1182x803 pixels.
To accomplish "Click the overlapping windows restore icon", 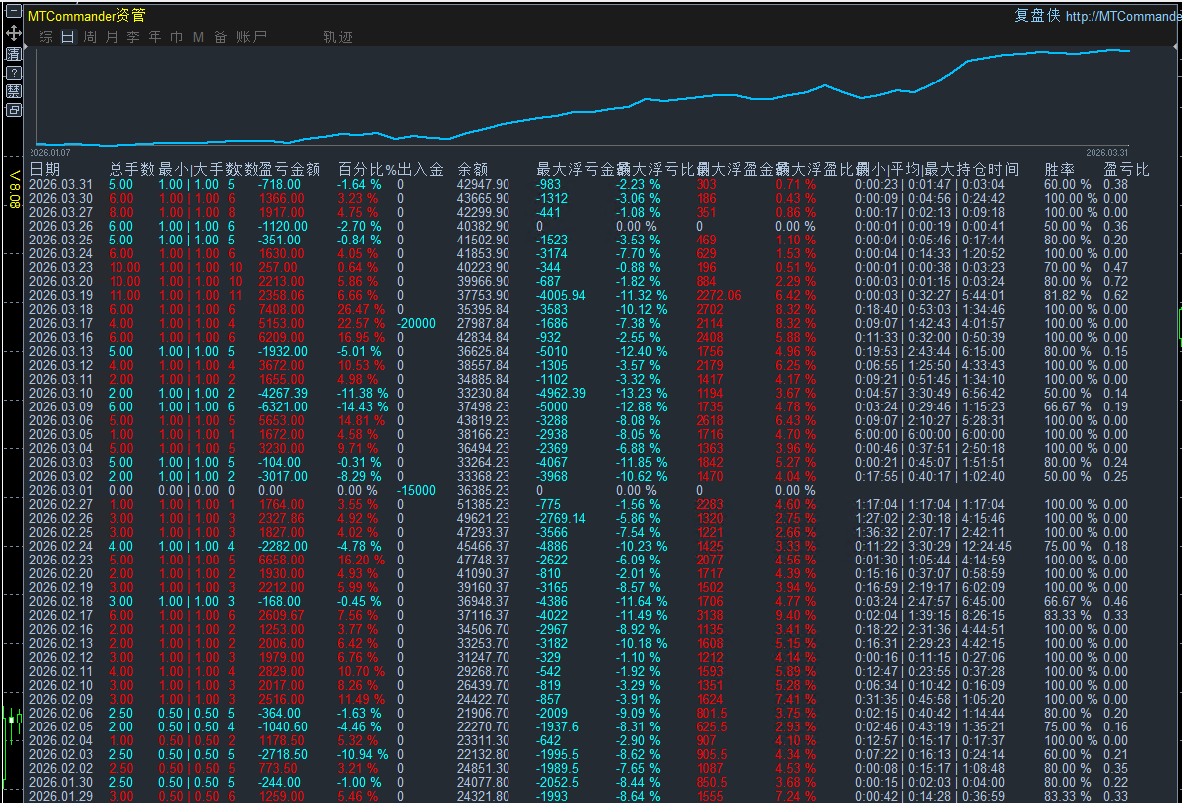I will [x=13, y=110].
